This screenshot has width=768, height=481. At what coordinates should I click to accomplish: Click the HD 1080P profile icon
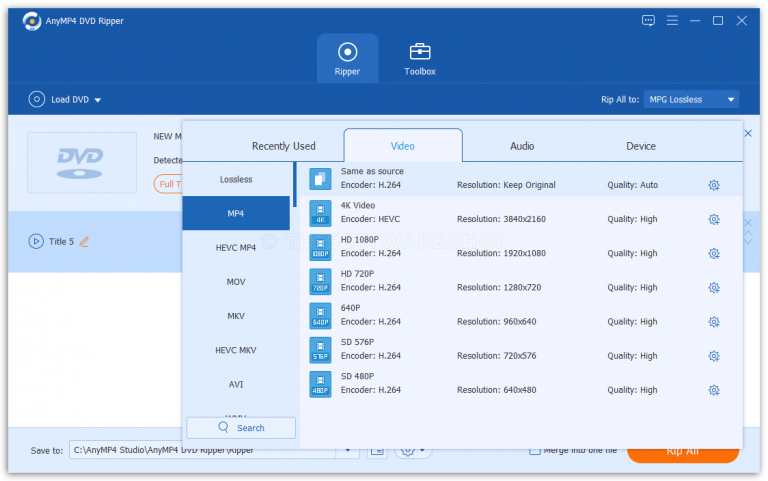click(x=320, y=248)
